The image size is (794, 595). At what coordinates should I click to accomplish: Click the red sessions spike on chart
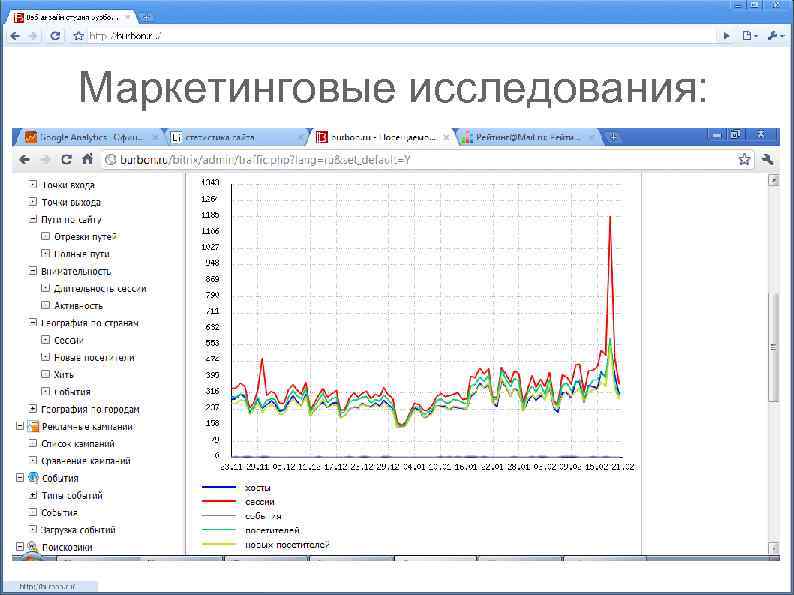pos(610,218)
